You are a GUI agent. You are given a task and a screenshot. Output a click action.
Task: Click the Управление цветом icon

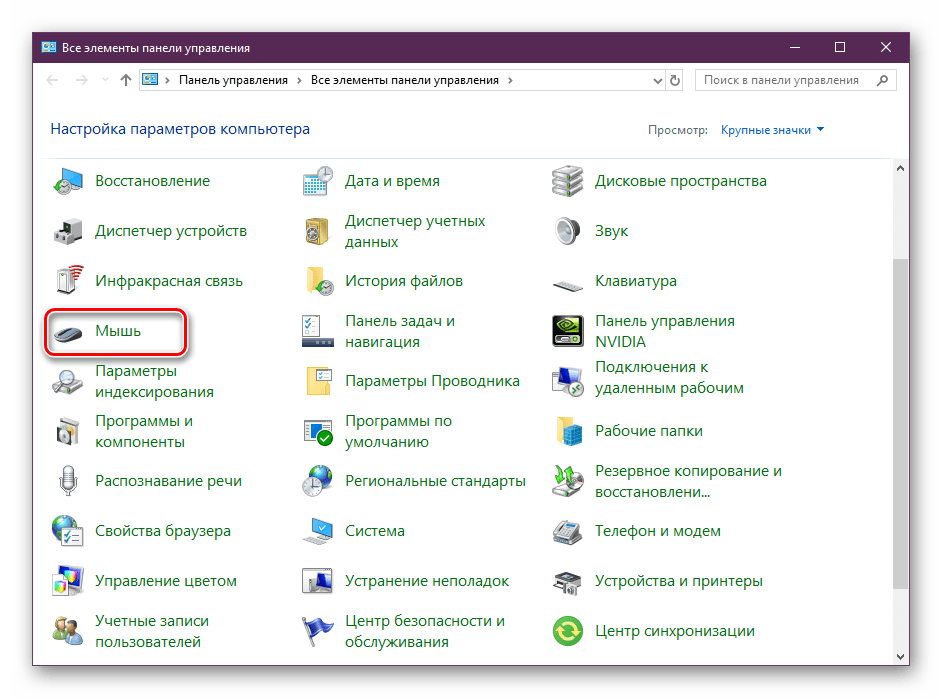(68, 581)
